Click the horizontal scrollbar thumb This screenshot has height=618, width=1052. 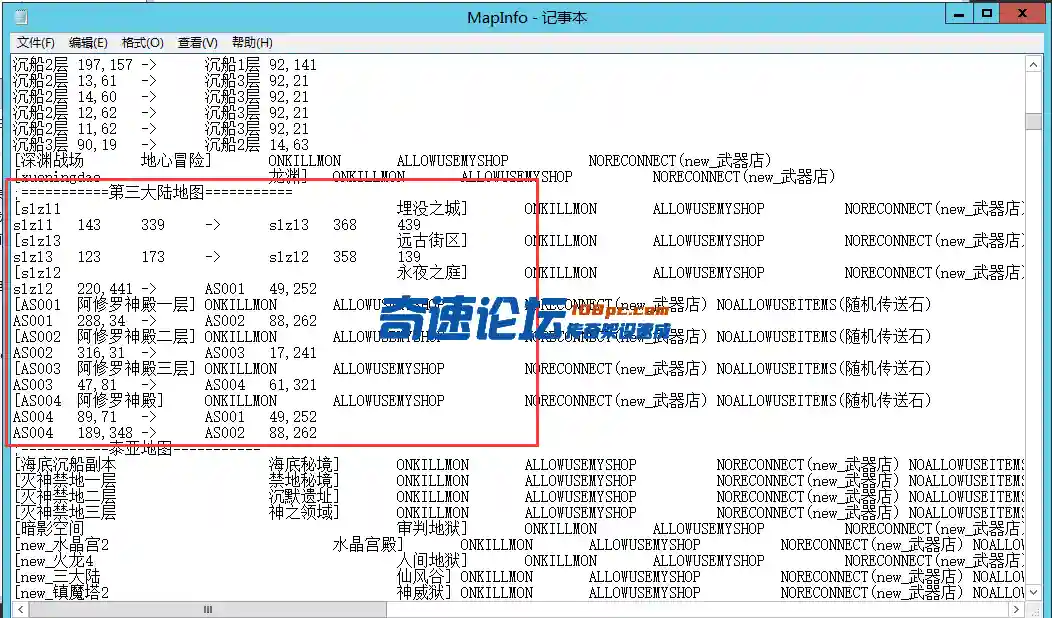coord(208,609)
